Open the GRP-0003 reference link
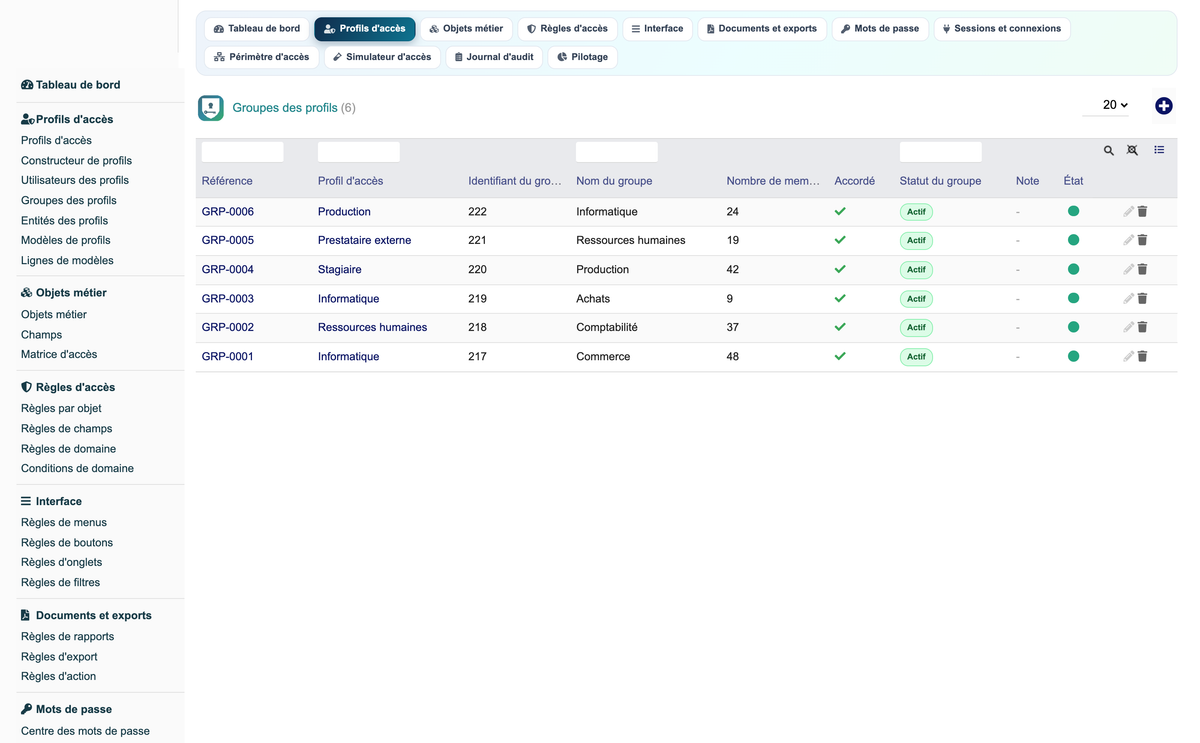1200x743 pixels. (228, 299)
